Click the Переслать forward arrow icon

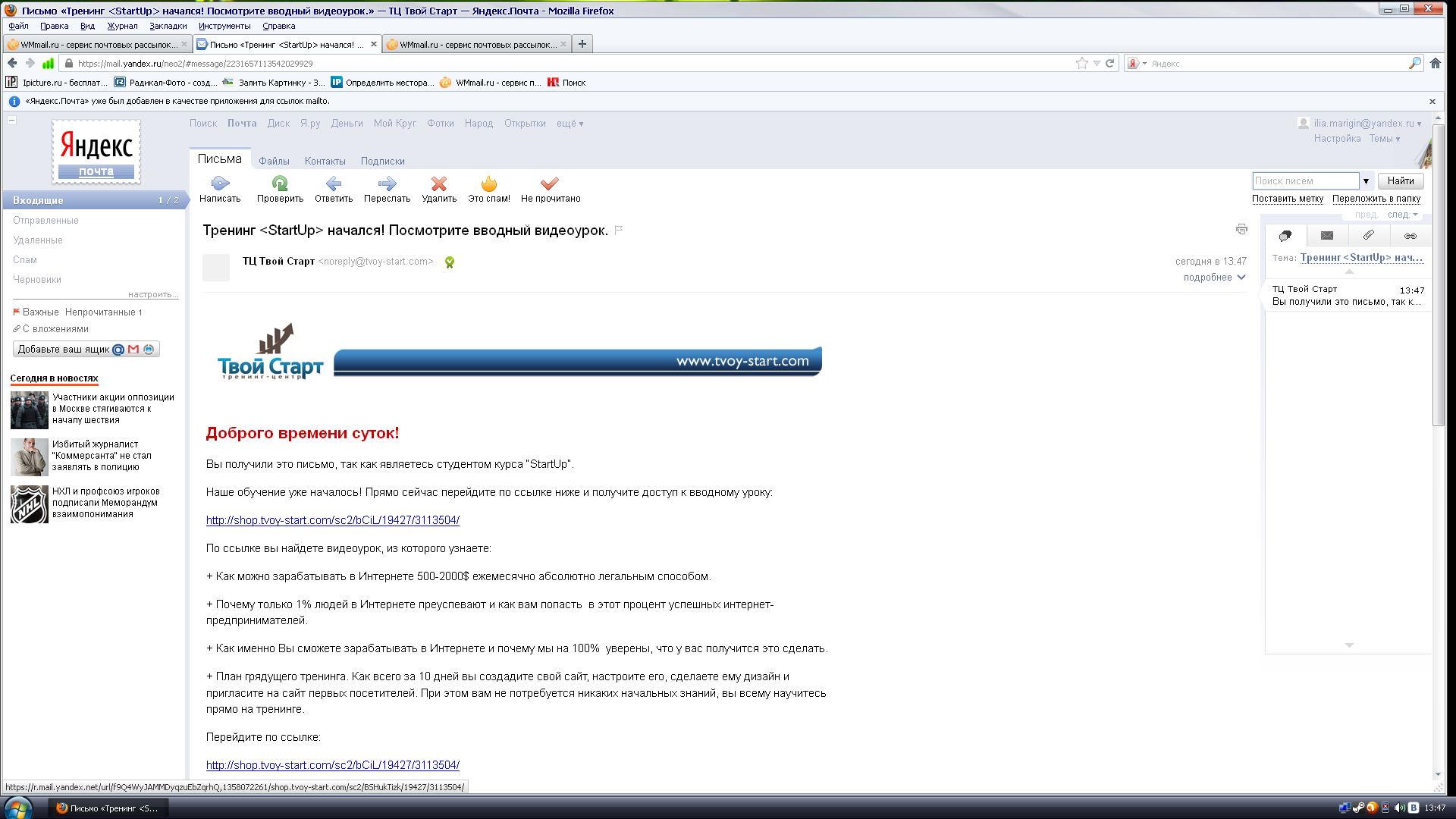coord(387,183)
